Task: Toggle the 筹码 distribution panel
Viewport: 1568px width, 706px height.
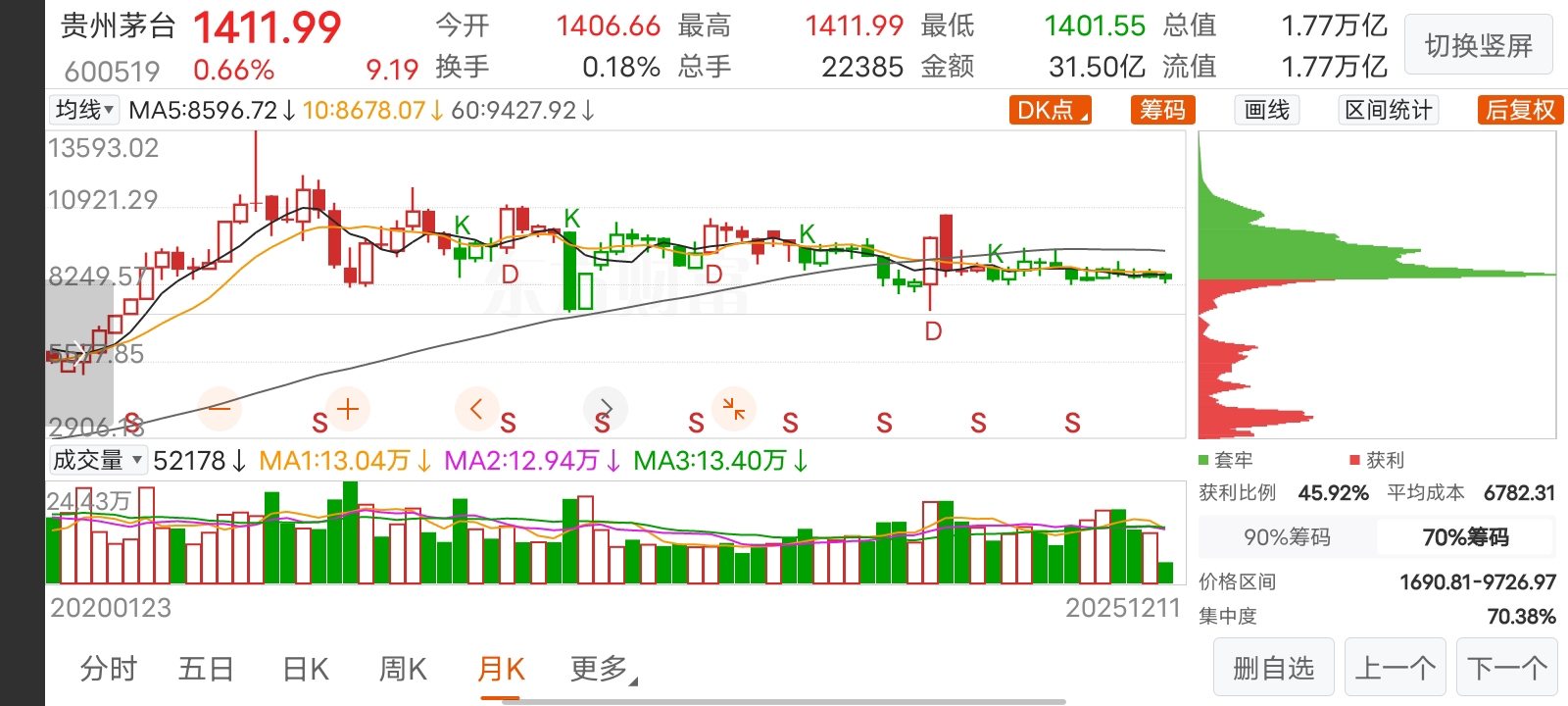Action: click(1162, 110)
